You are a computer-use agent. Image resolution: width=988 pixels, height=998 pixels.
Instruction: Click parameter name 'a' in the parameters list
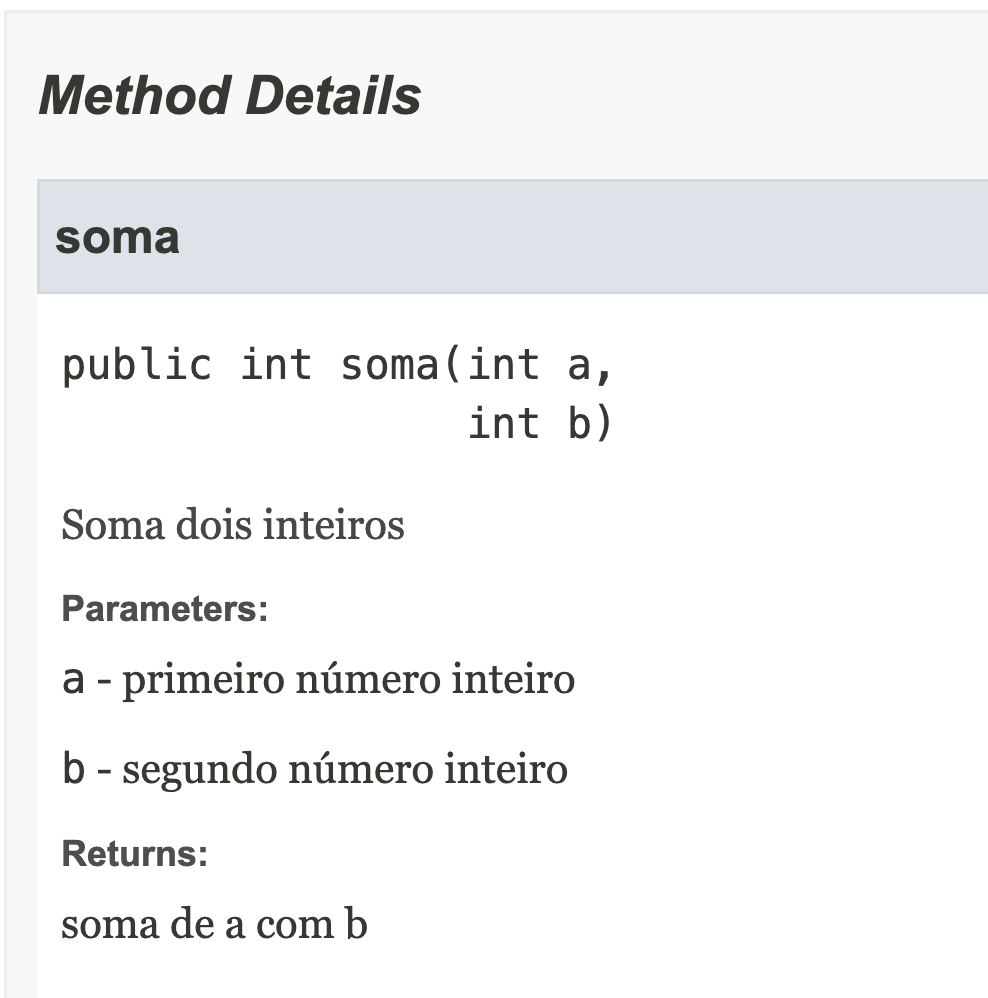coord(73,680)
